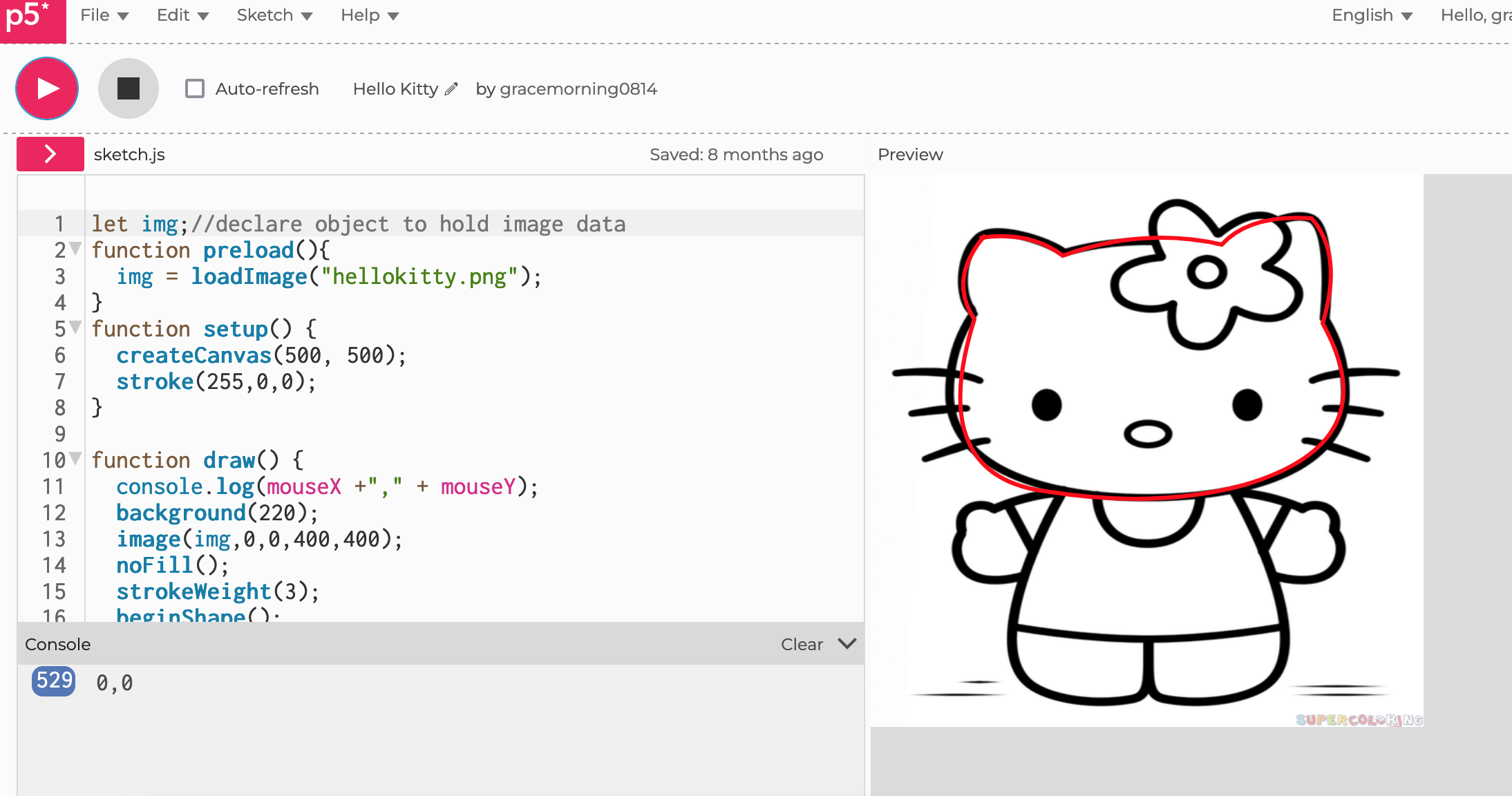Screen dimensions: 1512x796
Task: Open the Edit menu
Action: click(x=182, y=15)
